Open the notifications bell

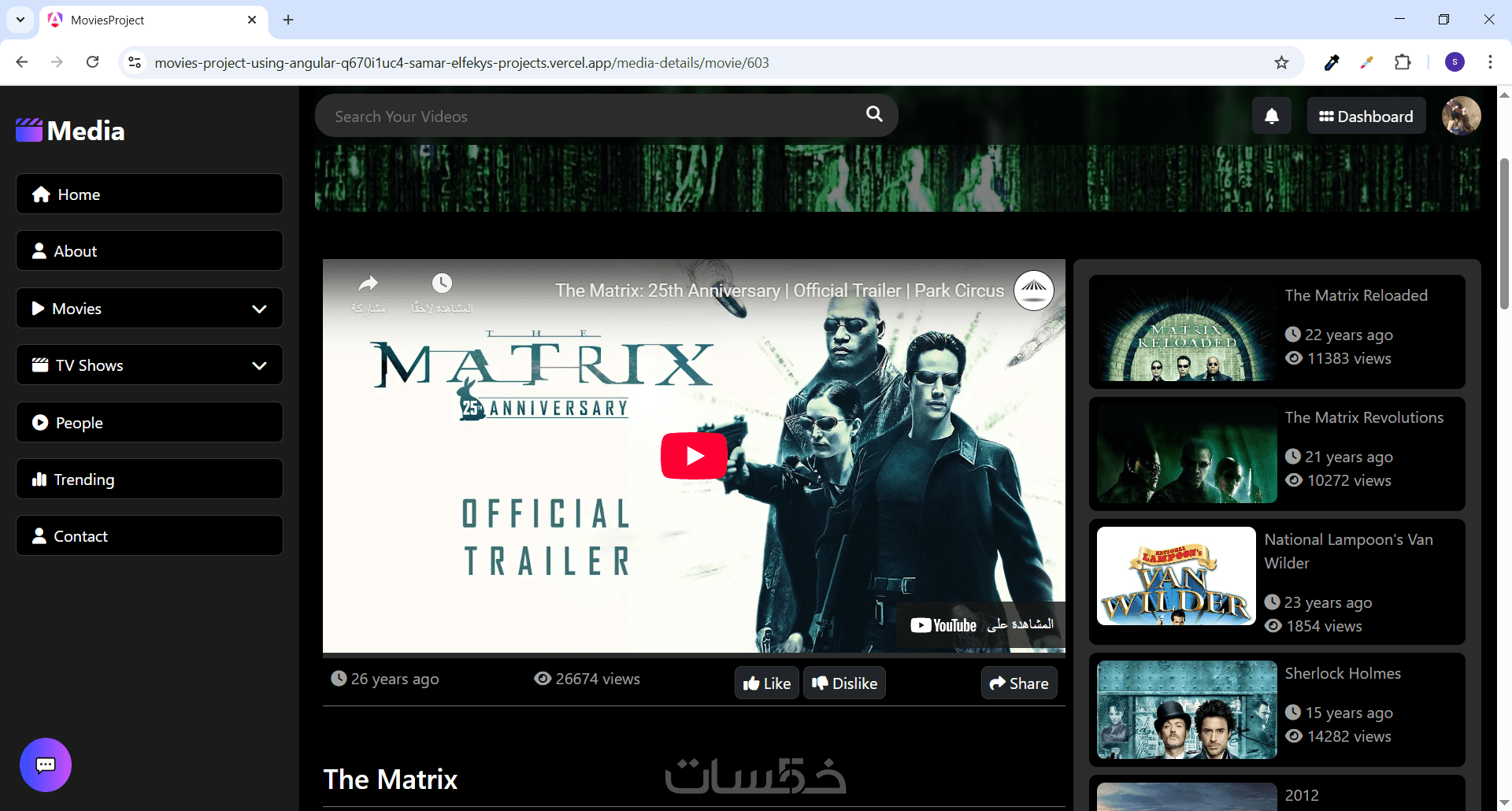tap(1272, 116)
